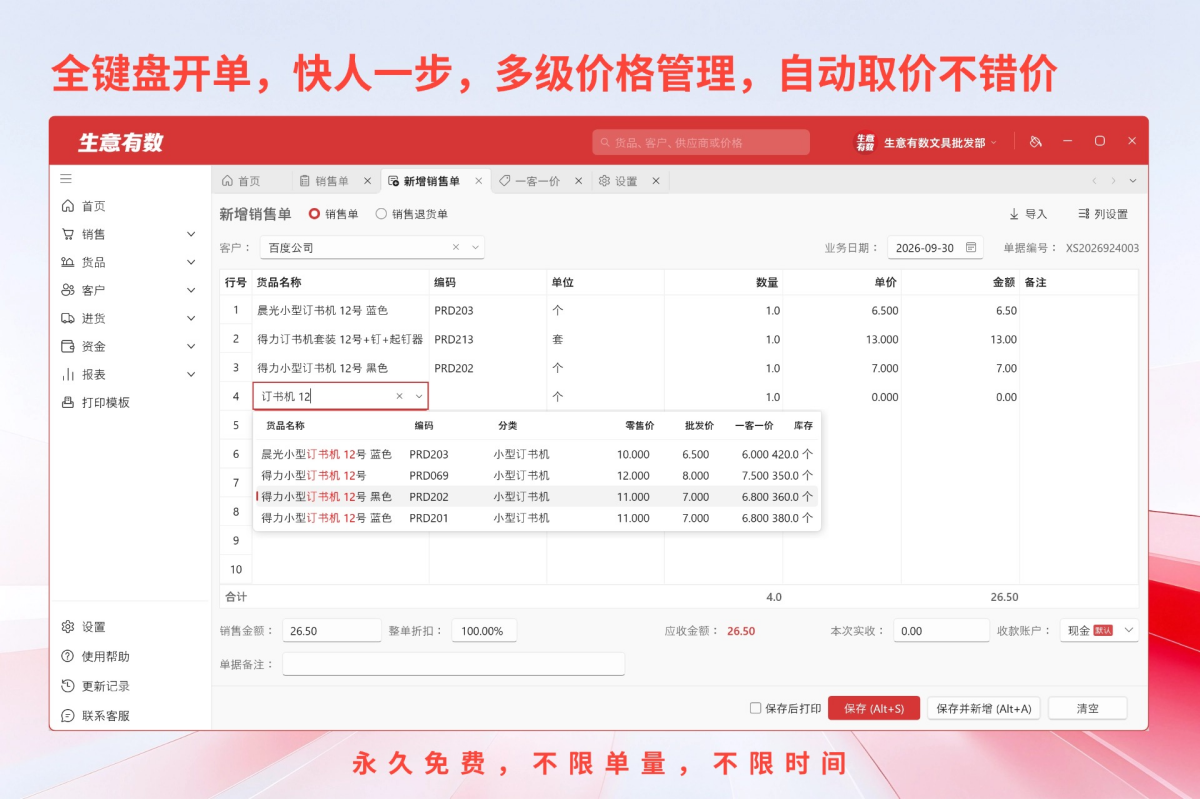Enable the 保存后打印 checkbox
The image size is (1200, 799).
pos(756,708)
